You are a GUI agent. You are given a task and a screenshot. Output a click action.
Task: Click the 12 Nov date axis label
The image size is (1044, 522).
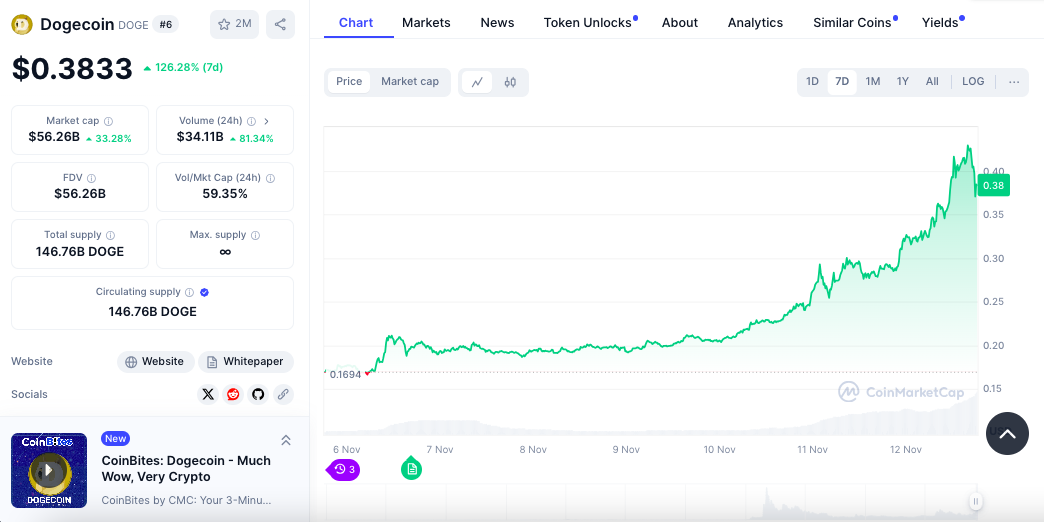pyautogui.click(x=906, y=449)
